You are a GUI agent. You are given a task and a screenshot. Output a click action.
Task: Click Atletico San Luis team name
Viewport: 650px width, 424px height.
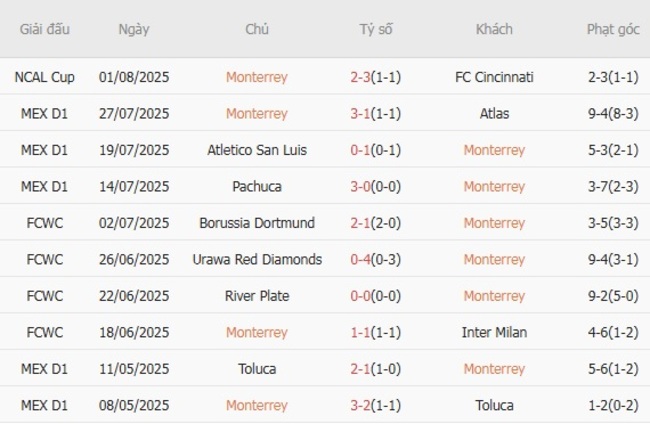point(257,150)
